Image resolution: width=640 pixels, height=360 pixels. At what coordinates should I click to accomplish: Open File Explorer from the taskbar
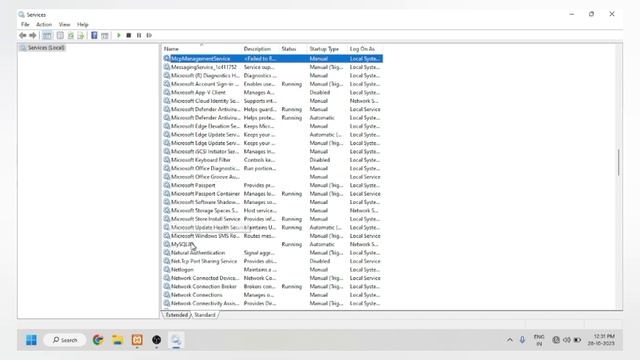118,340
